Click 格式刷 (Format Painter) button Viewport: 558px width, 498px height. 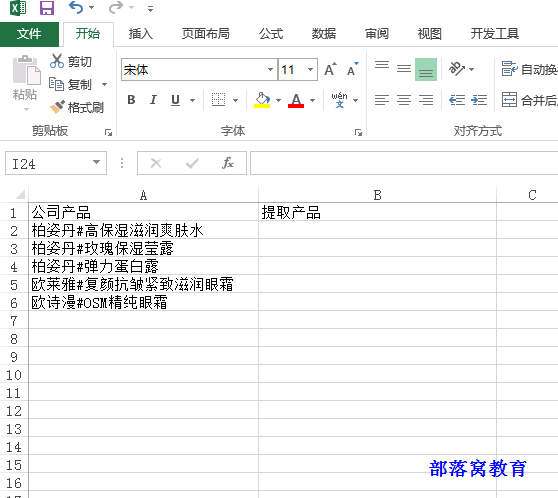(x=76, y=107)
